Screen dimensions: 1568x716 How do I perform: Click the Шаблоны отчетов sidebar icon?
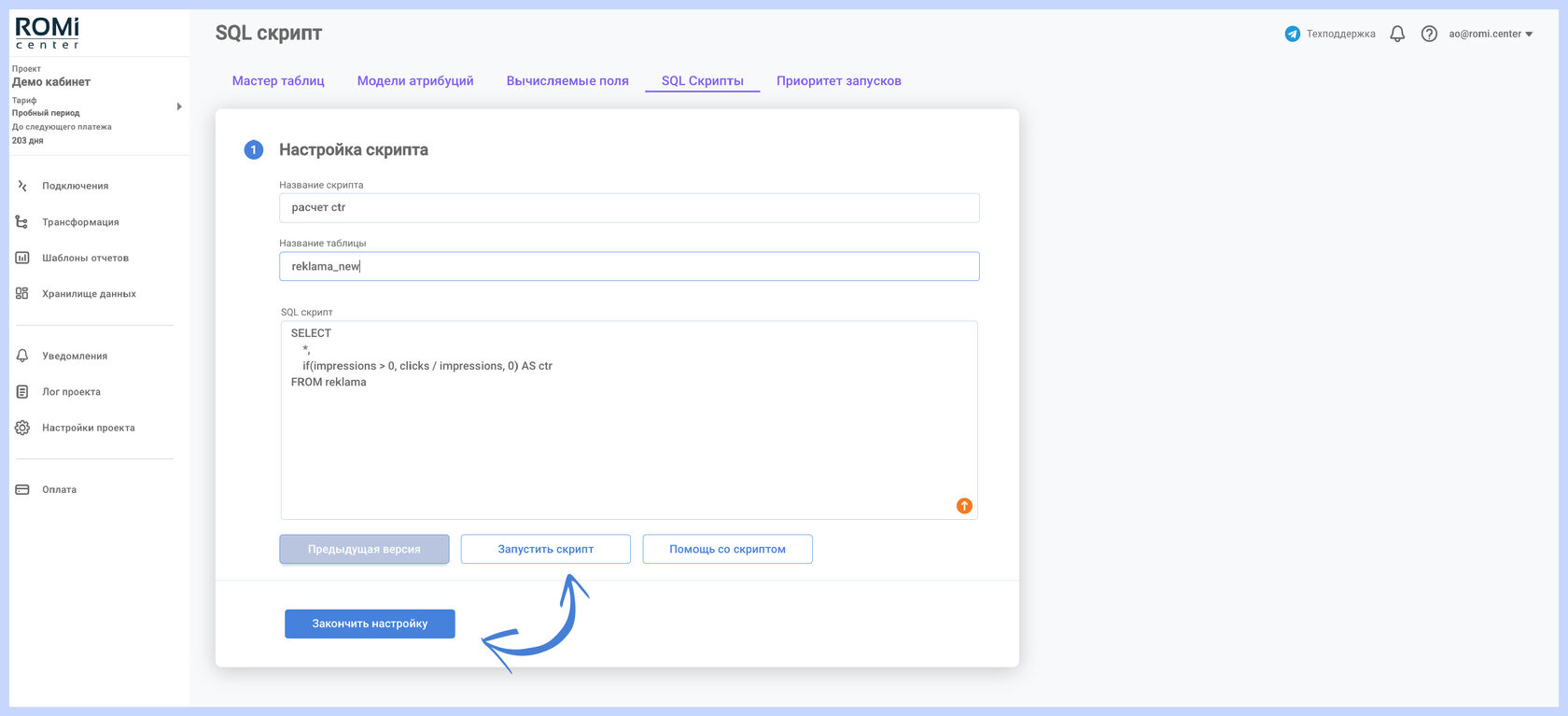pyautogui.click(x=22, y=258)
